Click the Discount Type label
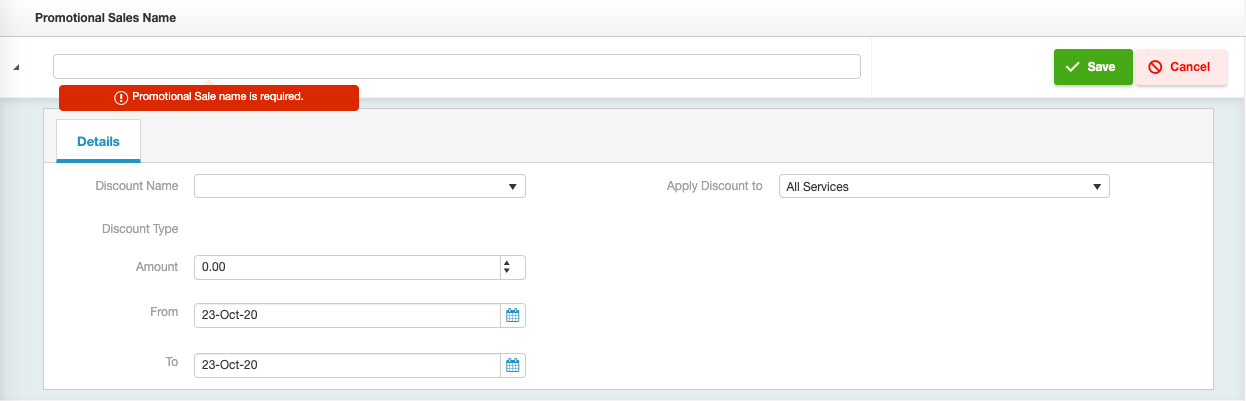The height and width of the screenshot is (401, 1246). (140, 229)
